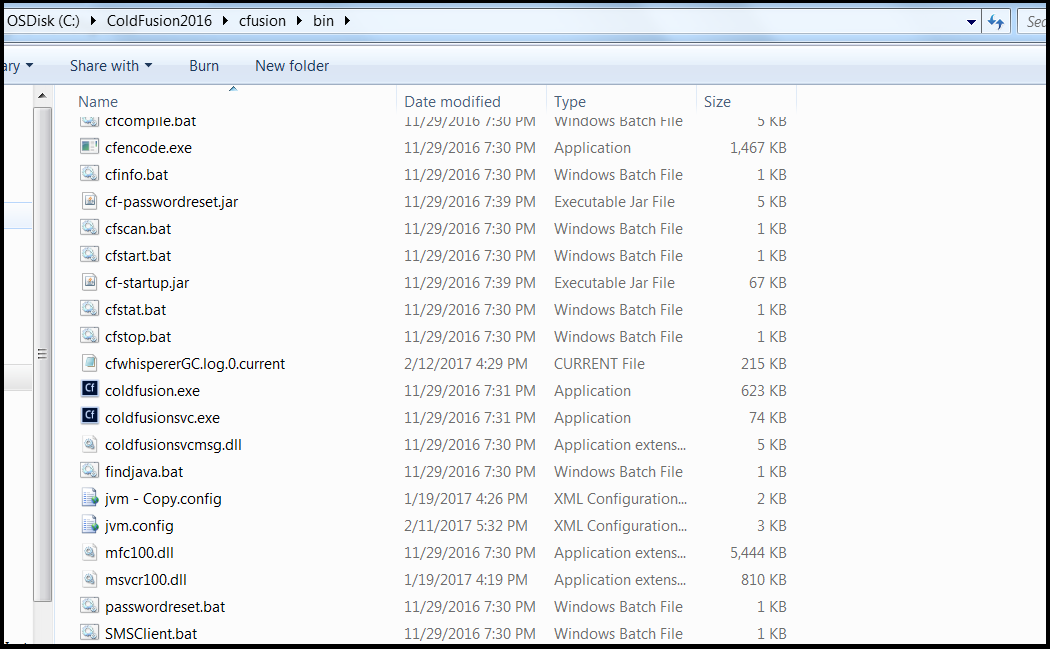Select the file name cf-startup.jar

(x=147, y=283)
